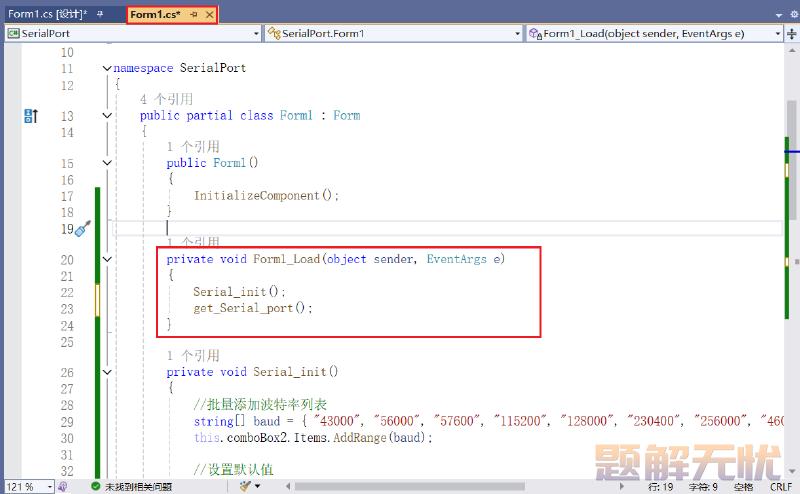Image resolution: width=800 pixels, height=494 pixels.
Task: Open the tab list overflow arrow
Action: (779, 15)
